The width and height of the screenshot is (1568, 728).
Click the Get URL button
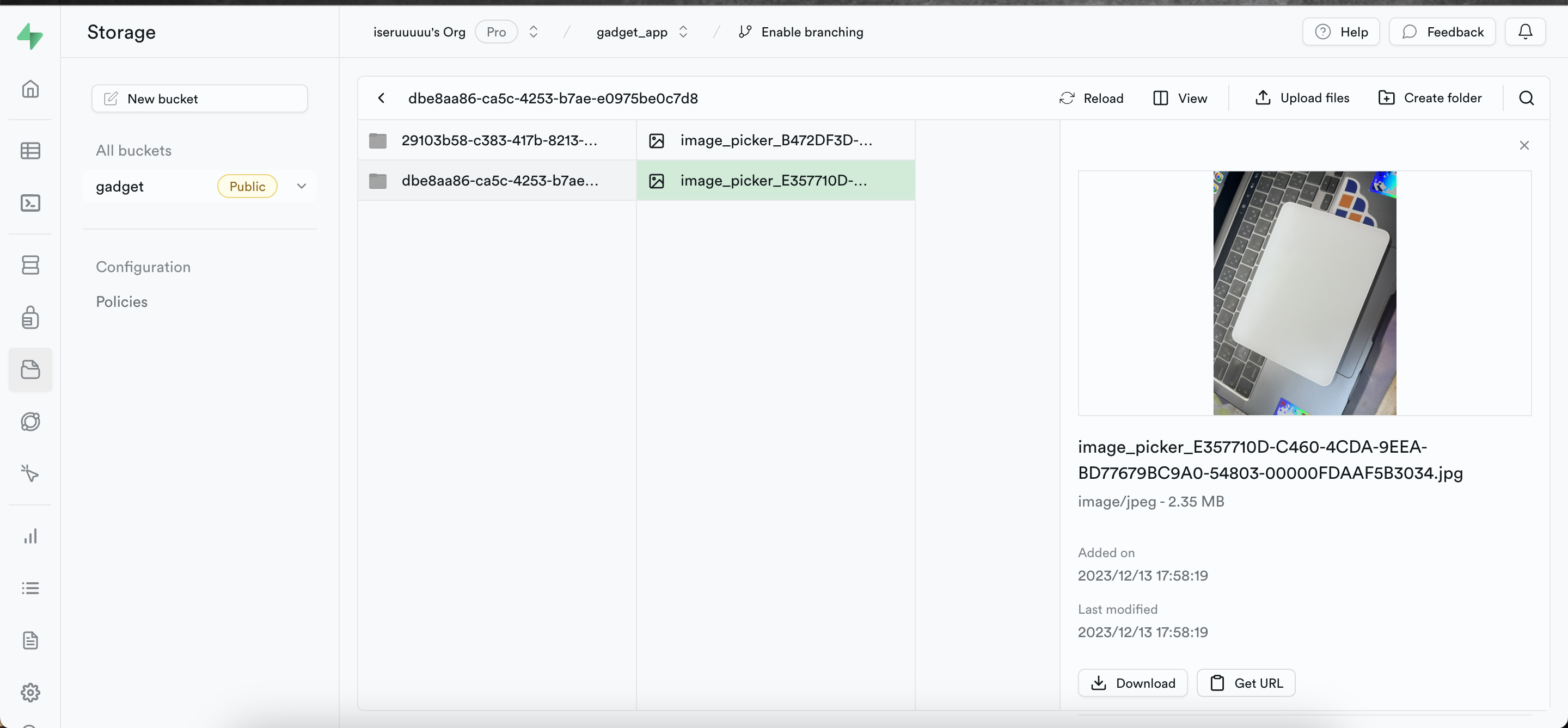click(1245, 683)
